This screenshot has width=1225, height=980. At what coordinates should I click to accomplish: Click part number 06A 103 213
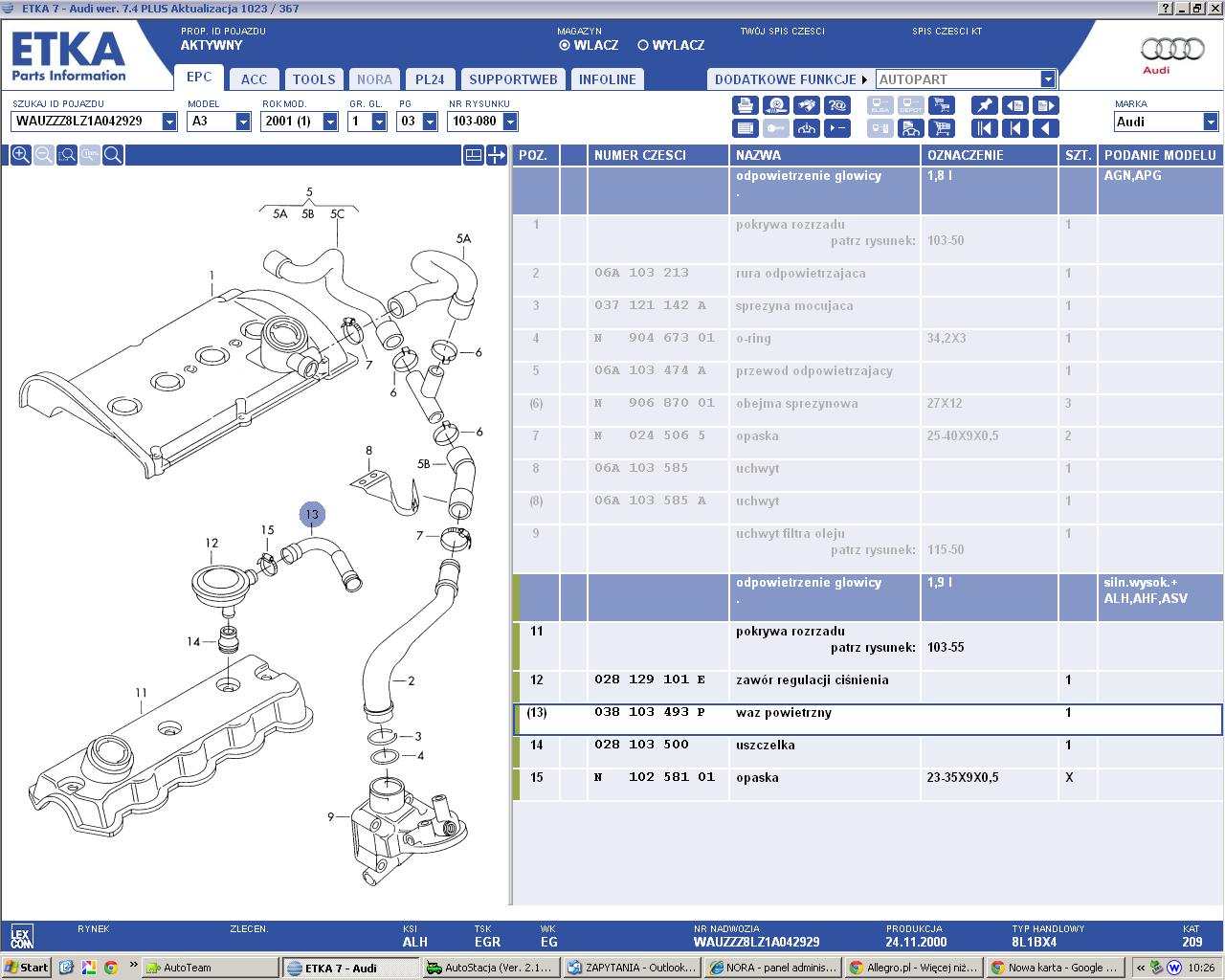(641, 273)
